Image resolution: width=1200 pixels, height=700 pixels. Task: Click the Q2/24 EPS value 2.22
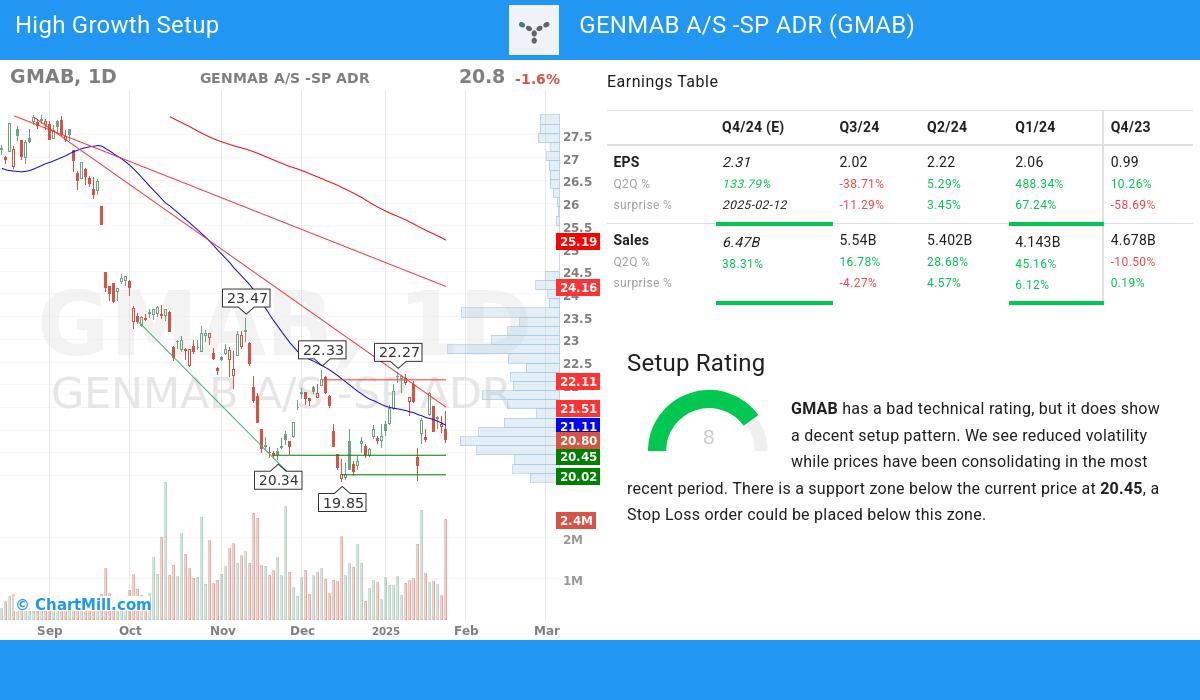[941, 162]
